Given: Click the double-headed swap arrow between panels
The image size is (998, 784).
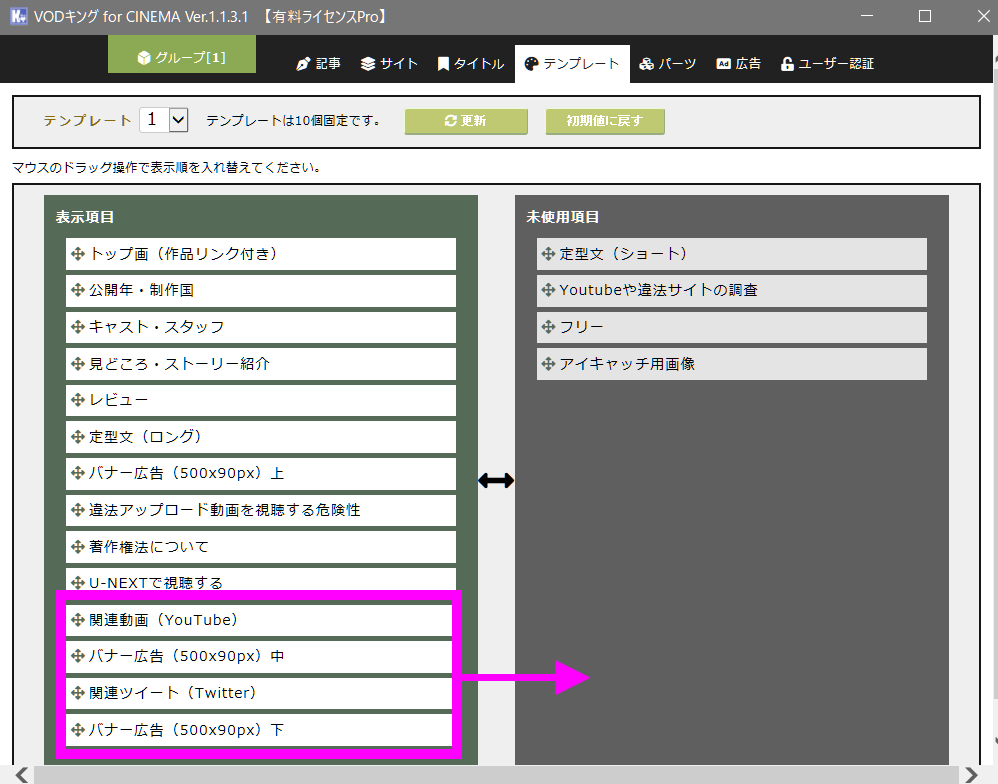Looking at the screenshot, I should (496, 481).
